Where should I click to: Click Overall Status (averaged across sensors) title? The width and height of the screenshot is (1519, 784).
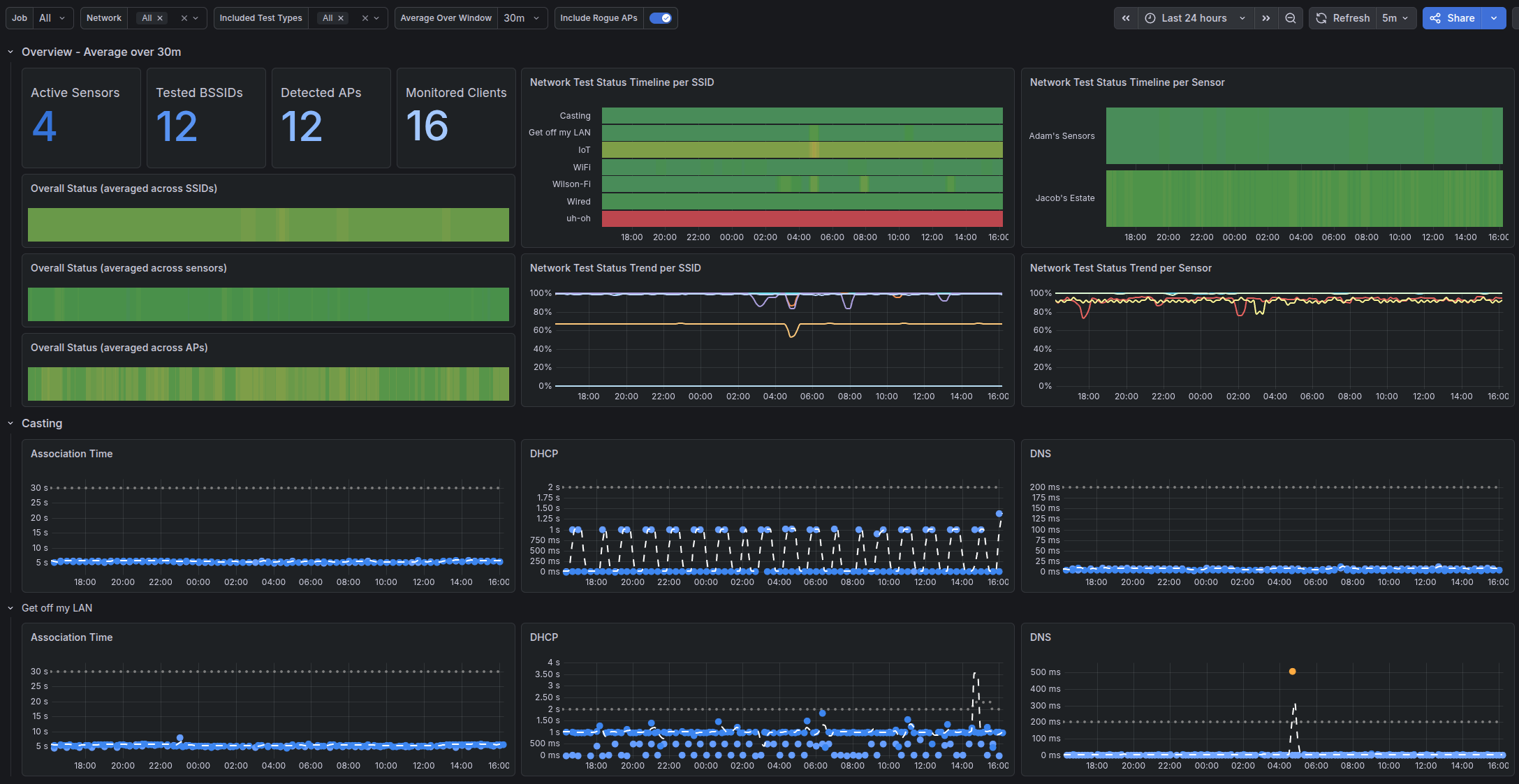pyautogui.click(x=129, y=268)
